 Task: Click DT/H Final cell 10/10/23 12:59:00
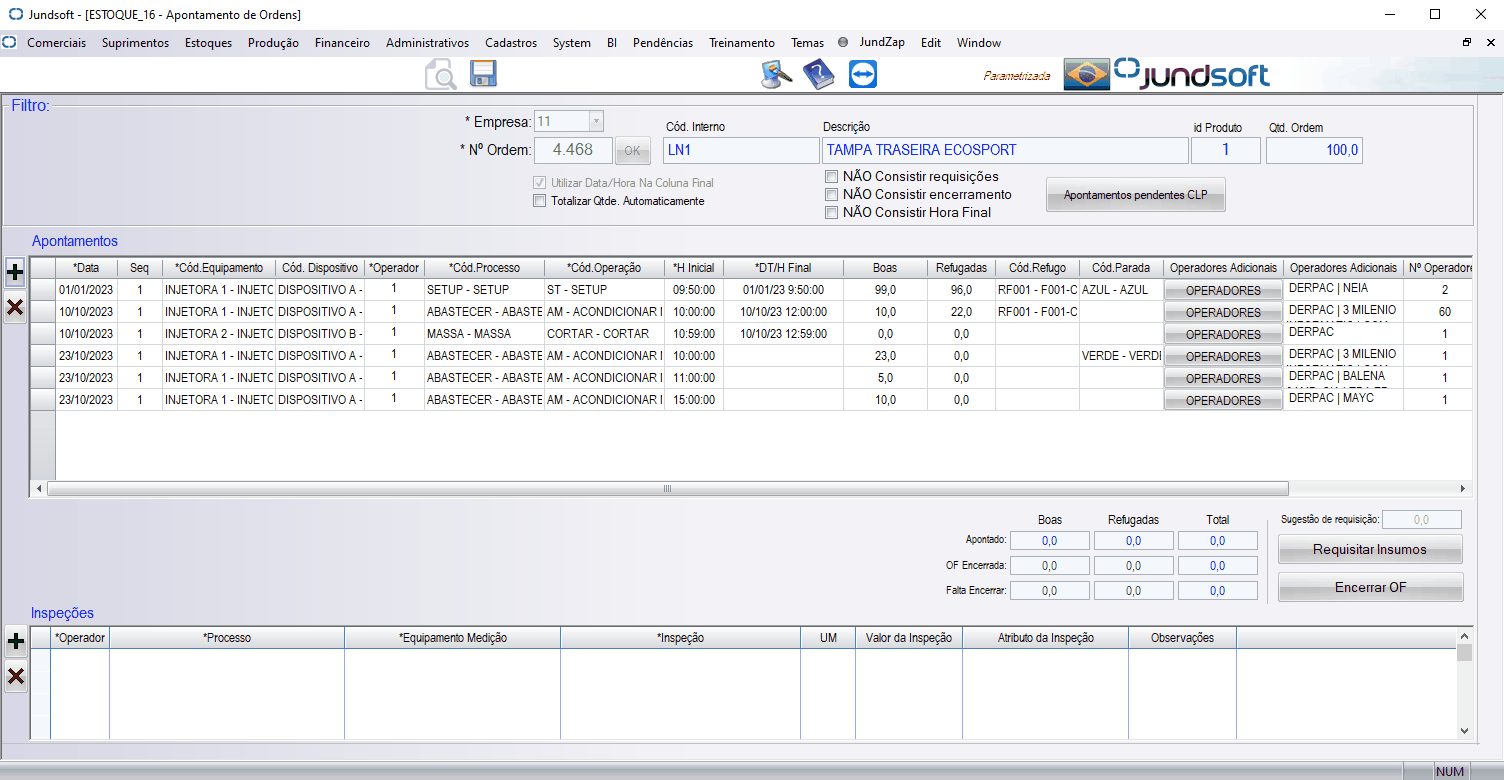[x=783, y=334]
